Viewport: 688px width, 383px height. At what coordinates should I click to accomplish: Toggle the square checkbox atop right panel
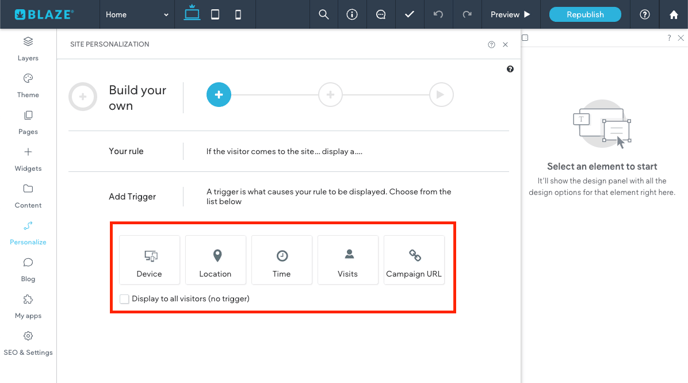pos(525,38)
